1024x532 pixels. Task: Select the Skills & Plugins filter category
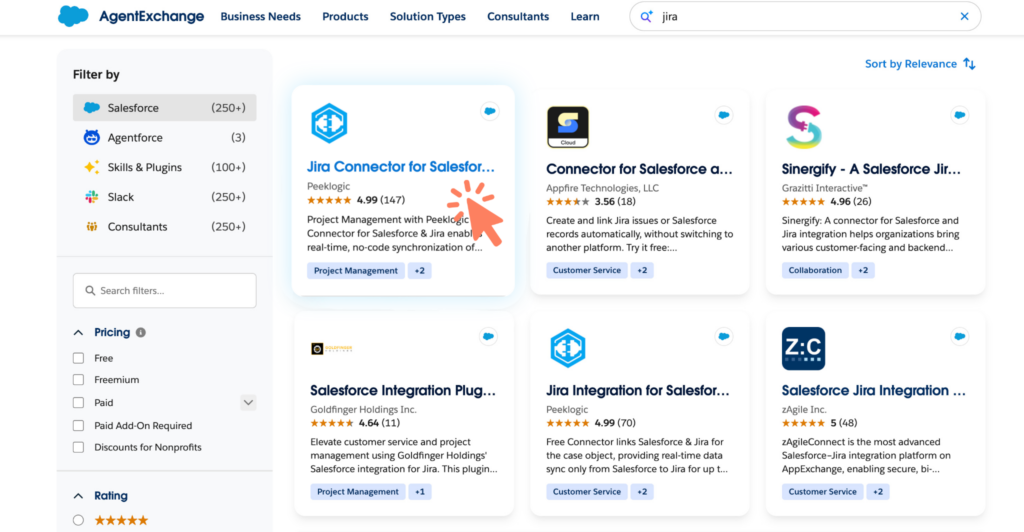coord(165,167)
